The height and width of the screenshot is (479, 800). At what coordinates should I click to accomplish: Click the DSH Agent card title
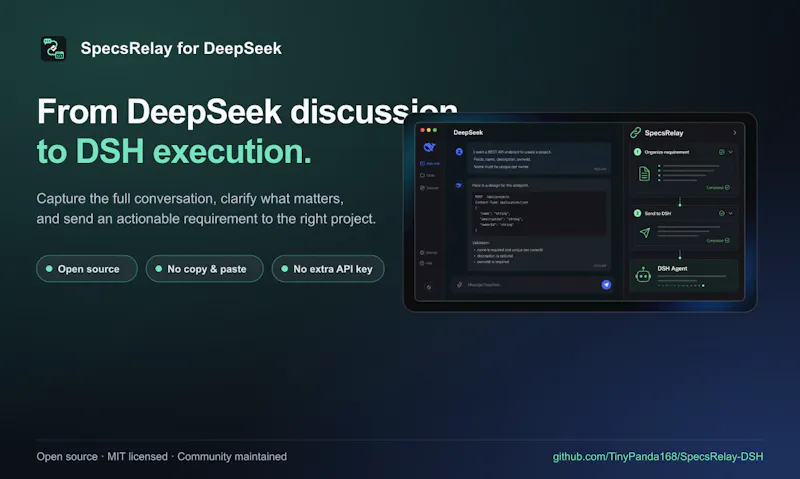(672, 268)
